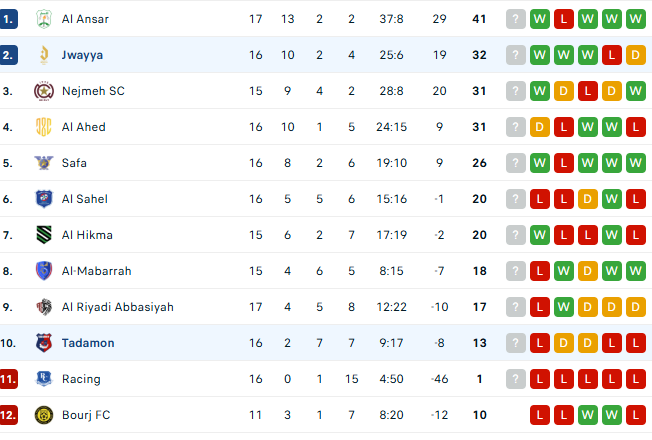Click the rank 1 position badge
Image resolution: width=652 pixels, height=440 pixels.
click(9, 19)
